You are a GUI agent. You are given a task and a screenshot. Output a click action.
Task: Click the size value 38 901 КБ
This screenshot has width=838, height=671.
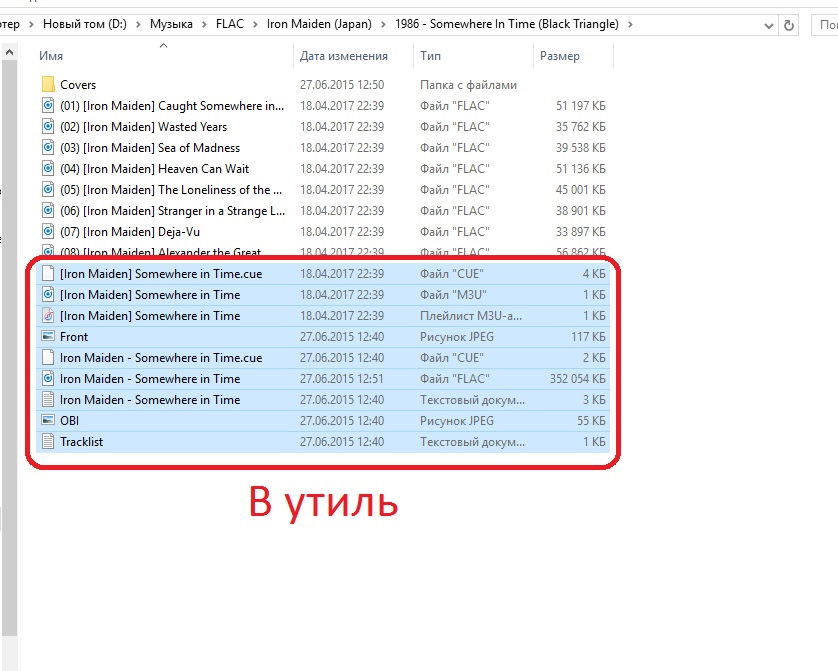tap(580, 210)
